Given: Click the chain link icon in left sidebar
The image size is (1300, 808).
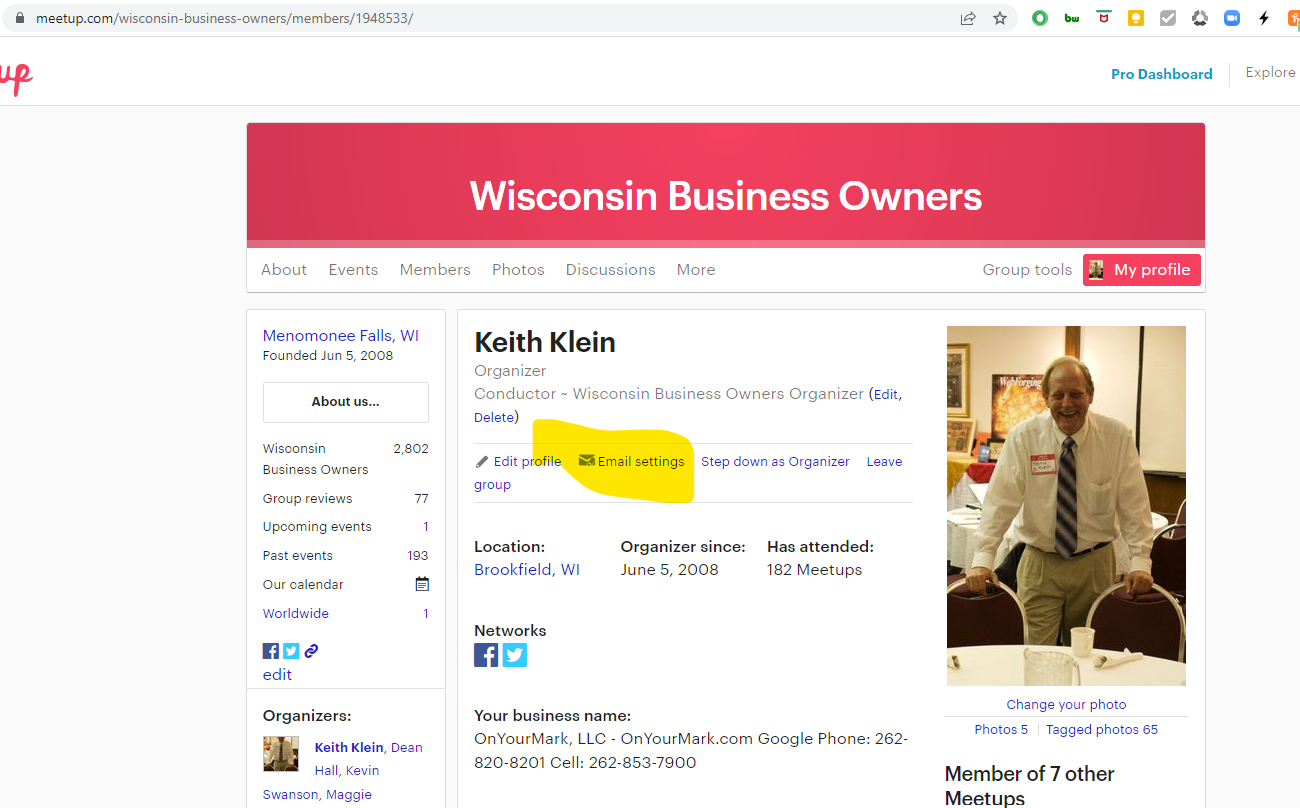Looking at the screenshot, I should (311, 651).
